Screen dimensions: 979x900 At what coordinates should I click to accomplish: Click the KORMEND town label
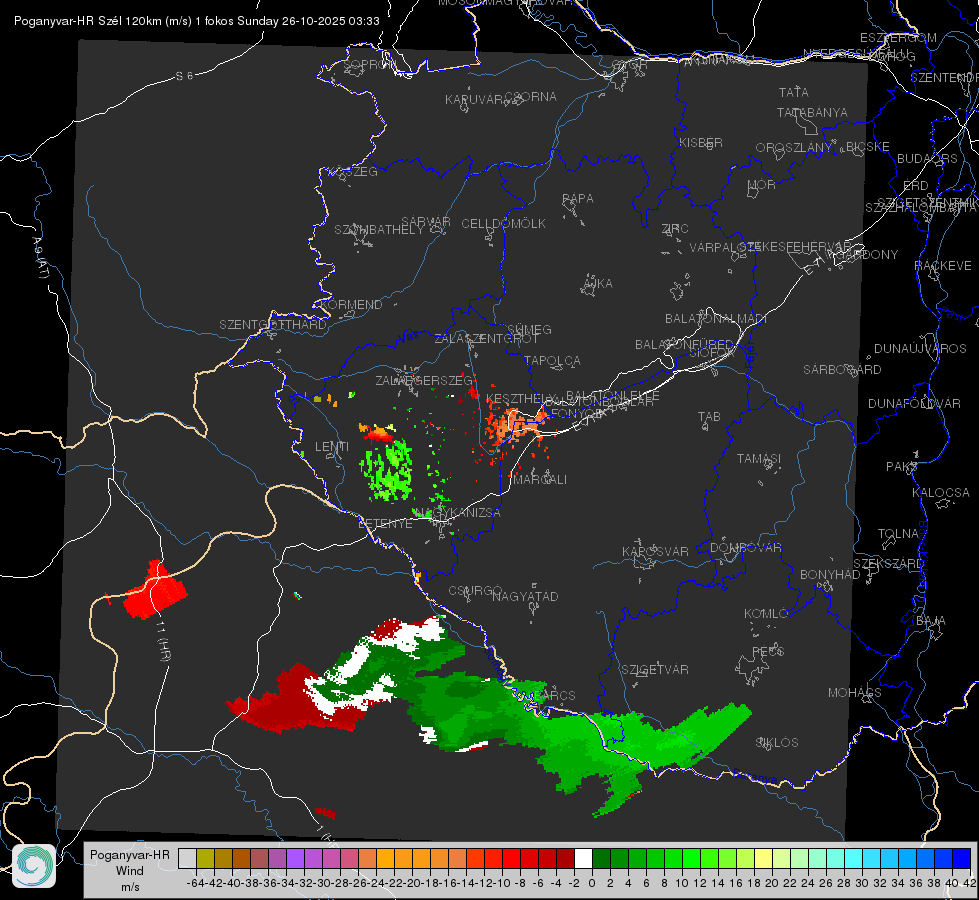point(351,305)
